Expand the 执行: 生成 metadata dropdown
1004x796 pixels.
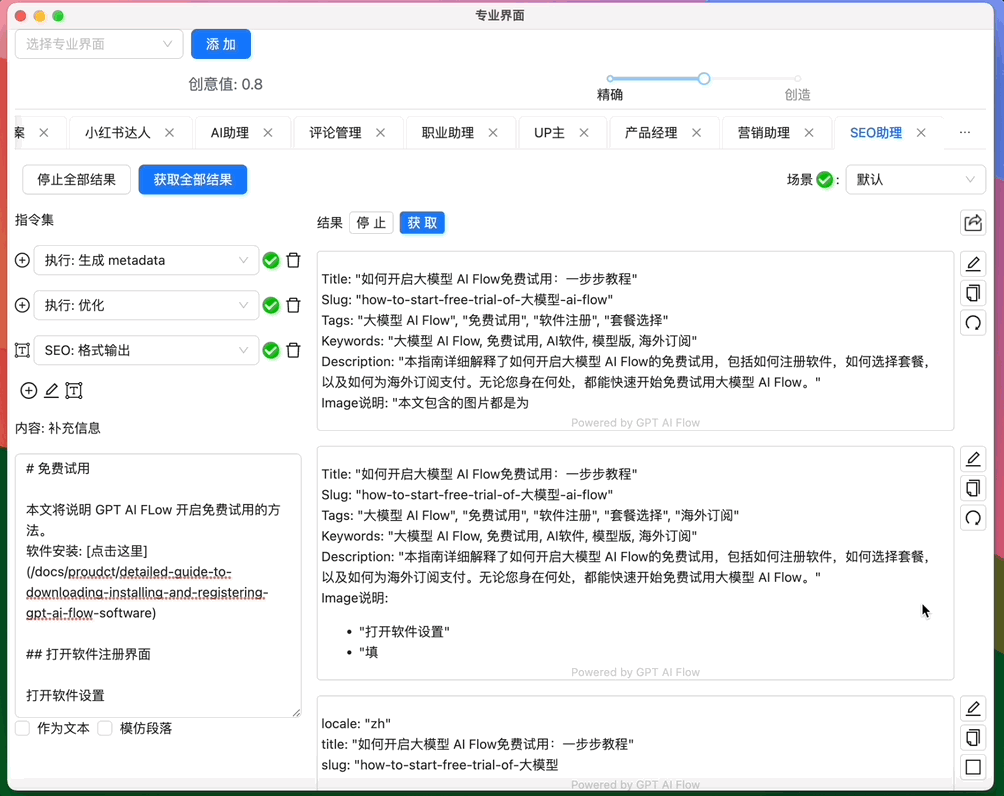pos(147,260)
